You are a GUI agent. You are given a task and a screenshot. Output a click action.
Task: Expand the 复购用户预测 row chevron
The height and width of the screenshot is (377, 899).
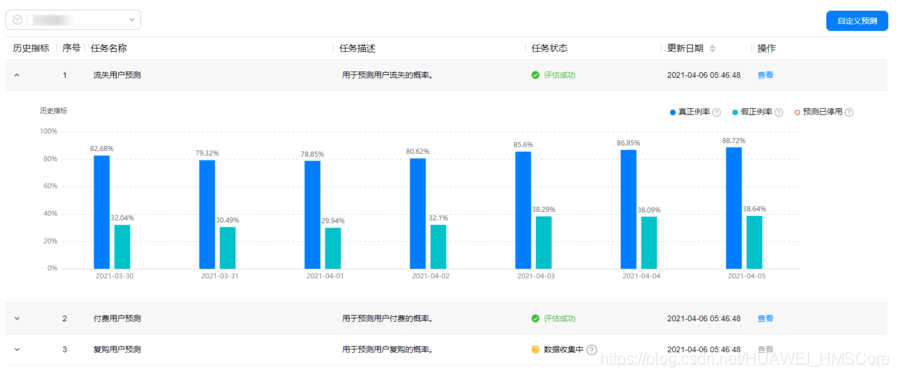coord(17,349)
